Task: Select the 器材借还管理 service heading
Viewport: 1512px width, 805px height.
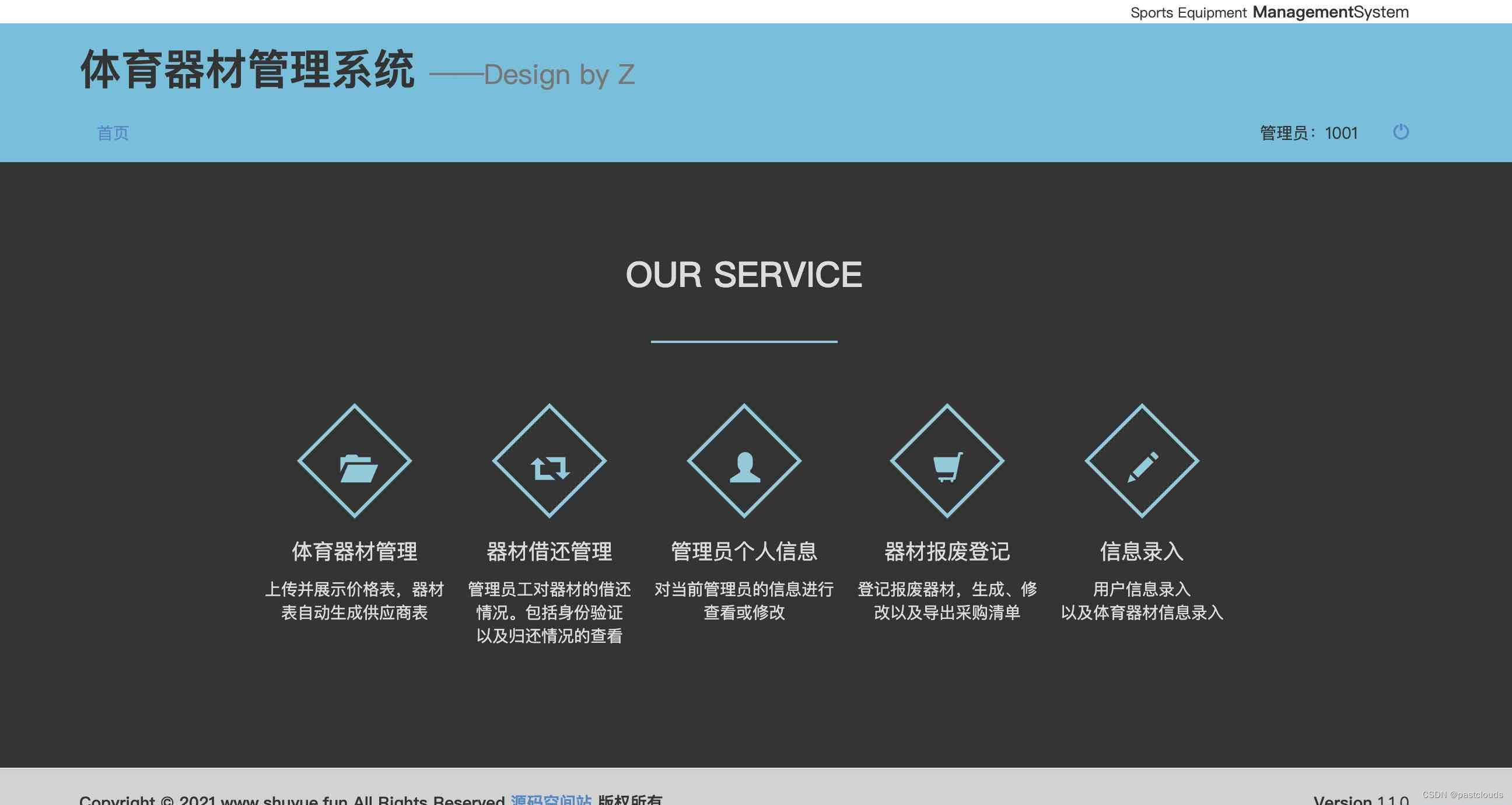Action: [x=549, y=551]
